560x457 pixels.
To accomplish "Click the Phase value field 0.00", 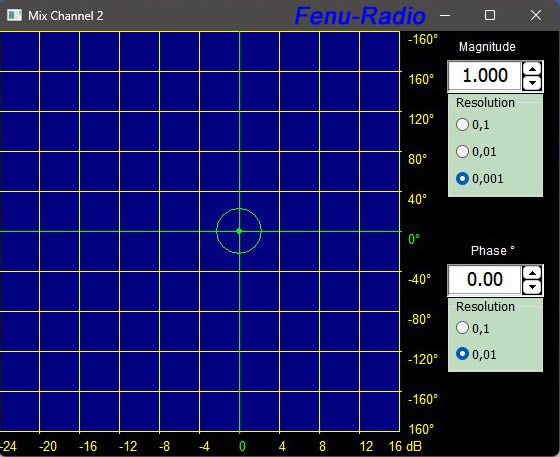I will 485,280.
